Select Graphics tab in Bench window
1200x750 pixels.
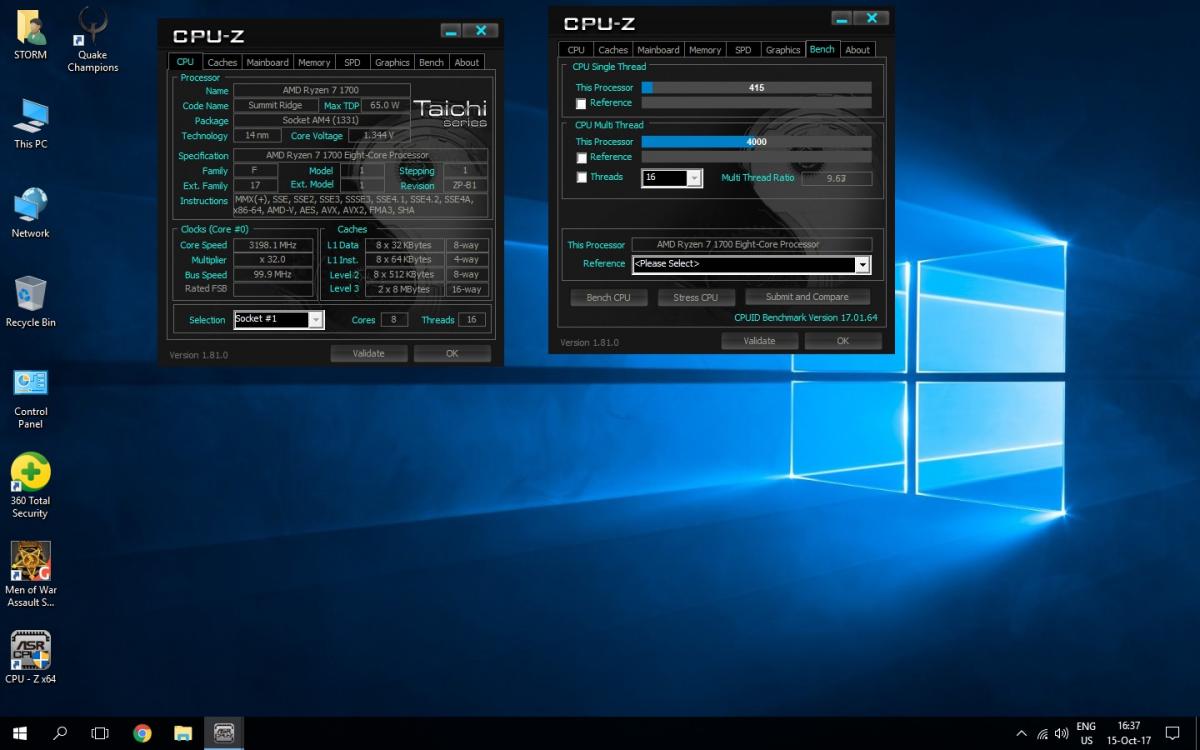[783, 50]
